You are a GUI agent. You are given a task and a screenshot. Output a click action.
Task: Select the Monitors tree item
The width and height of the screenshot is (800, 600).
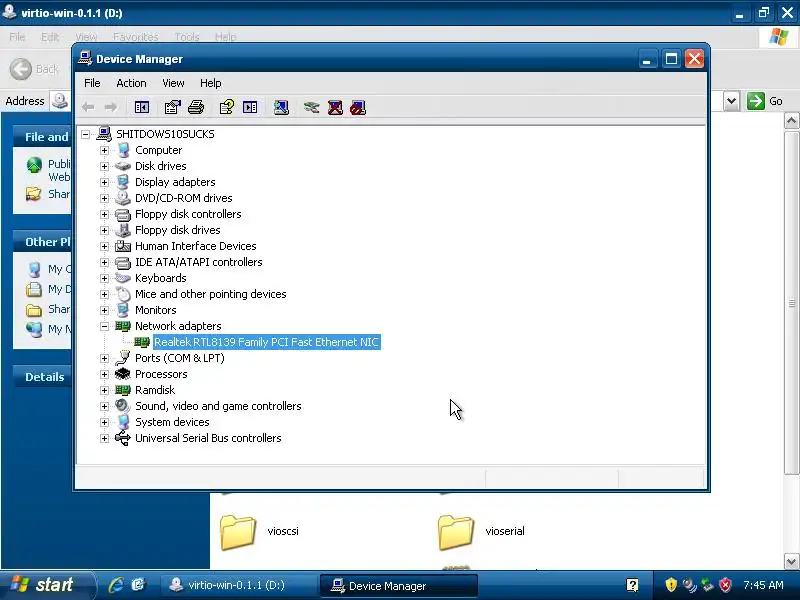(x=156, y=310)
